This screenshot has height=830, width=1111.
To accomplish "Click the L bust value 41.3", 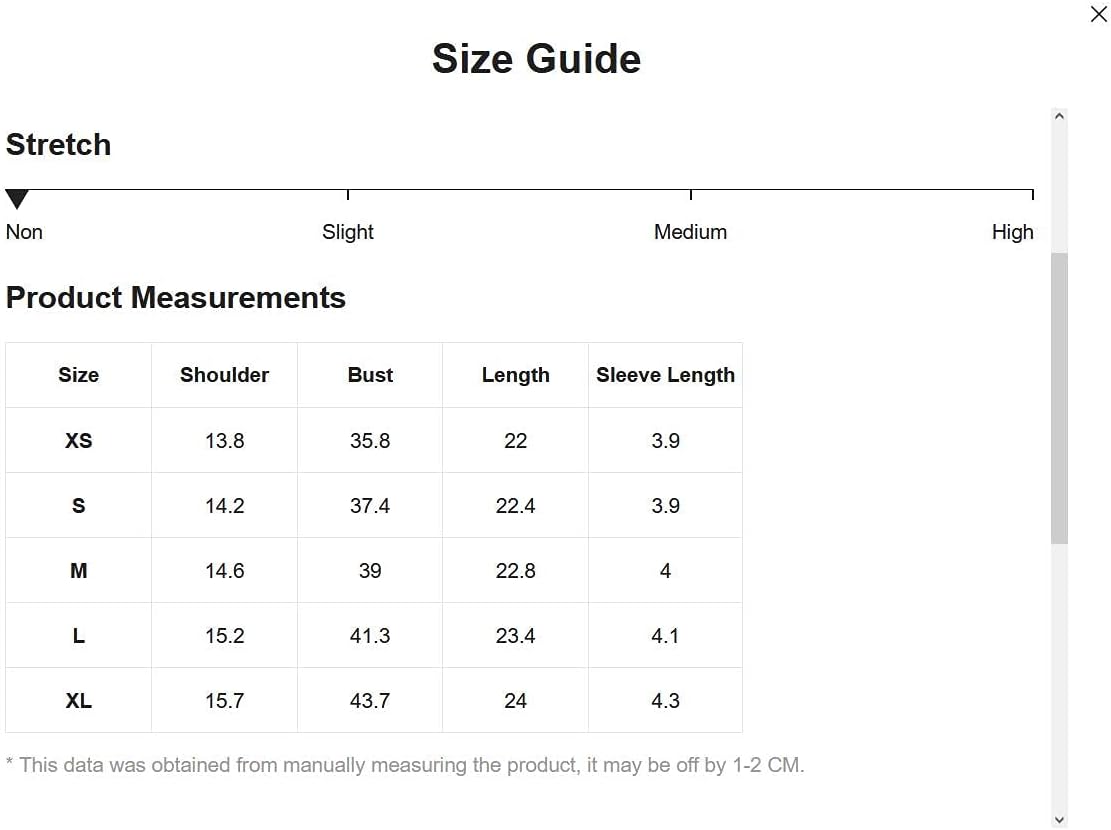I will (370, 636).
